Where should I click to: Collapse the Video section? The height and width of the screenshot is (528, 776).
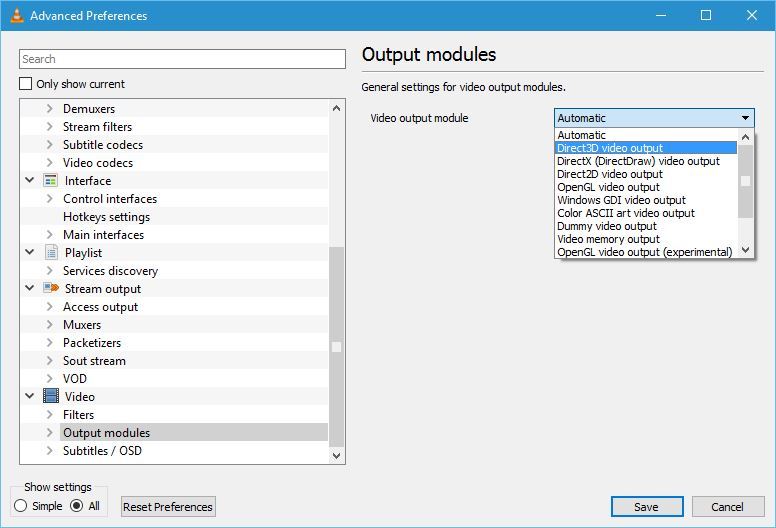tap(30, 396)
